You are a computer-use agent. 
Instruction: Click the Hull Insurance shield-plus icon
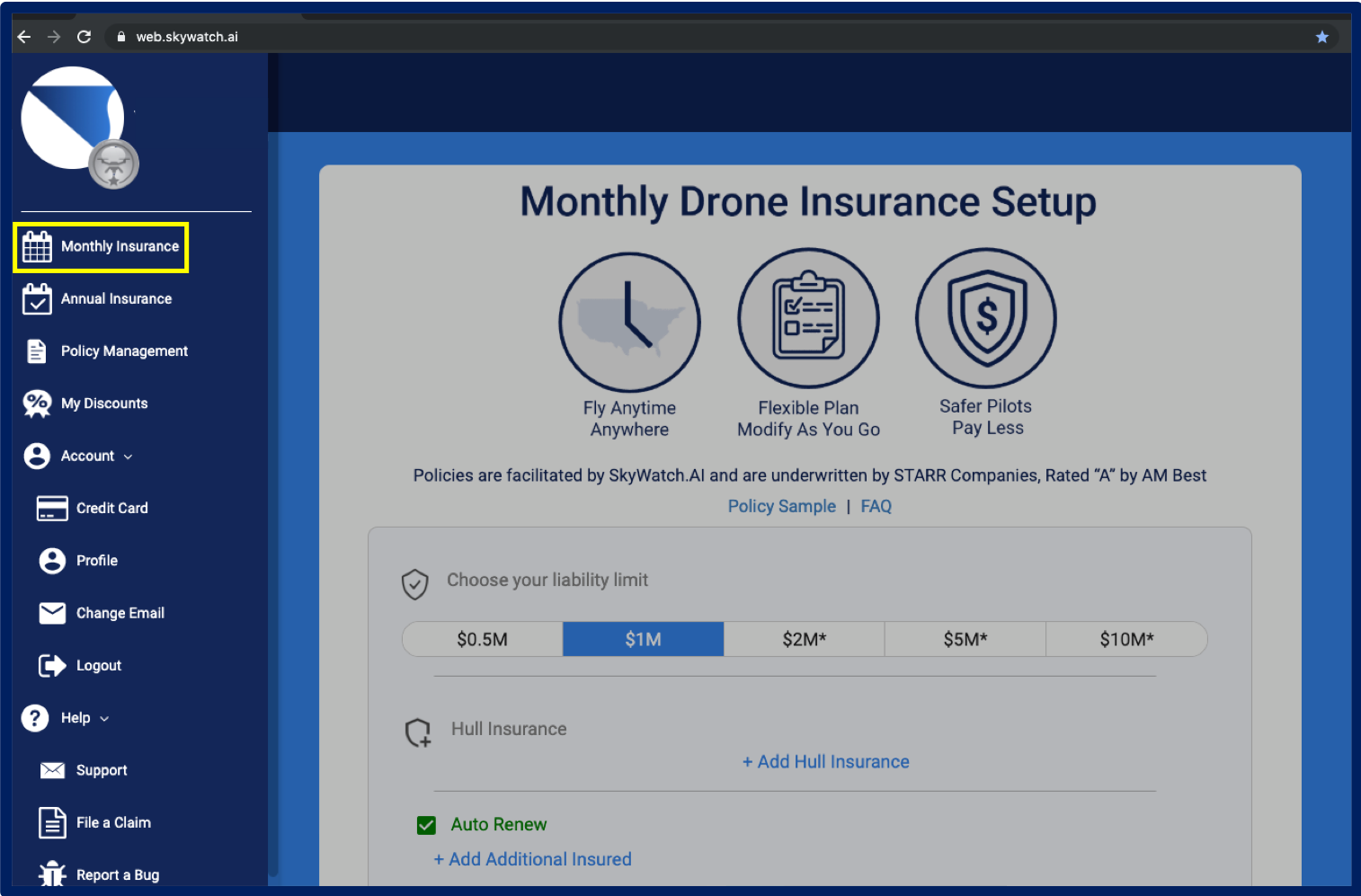point(418,732)
